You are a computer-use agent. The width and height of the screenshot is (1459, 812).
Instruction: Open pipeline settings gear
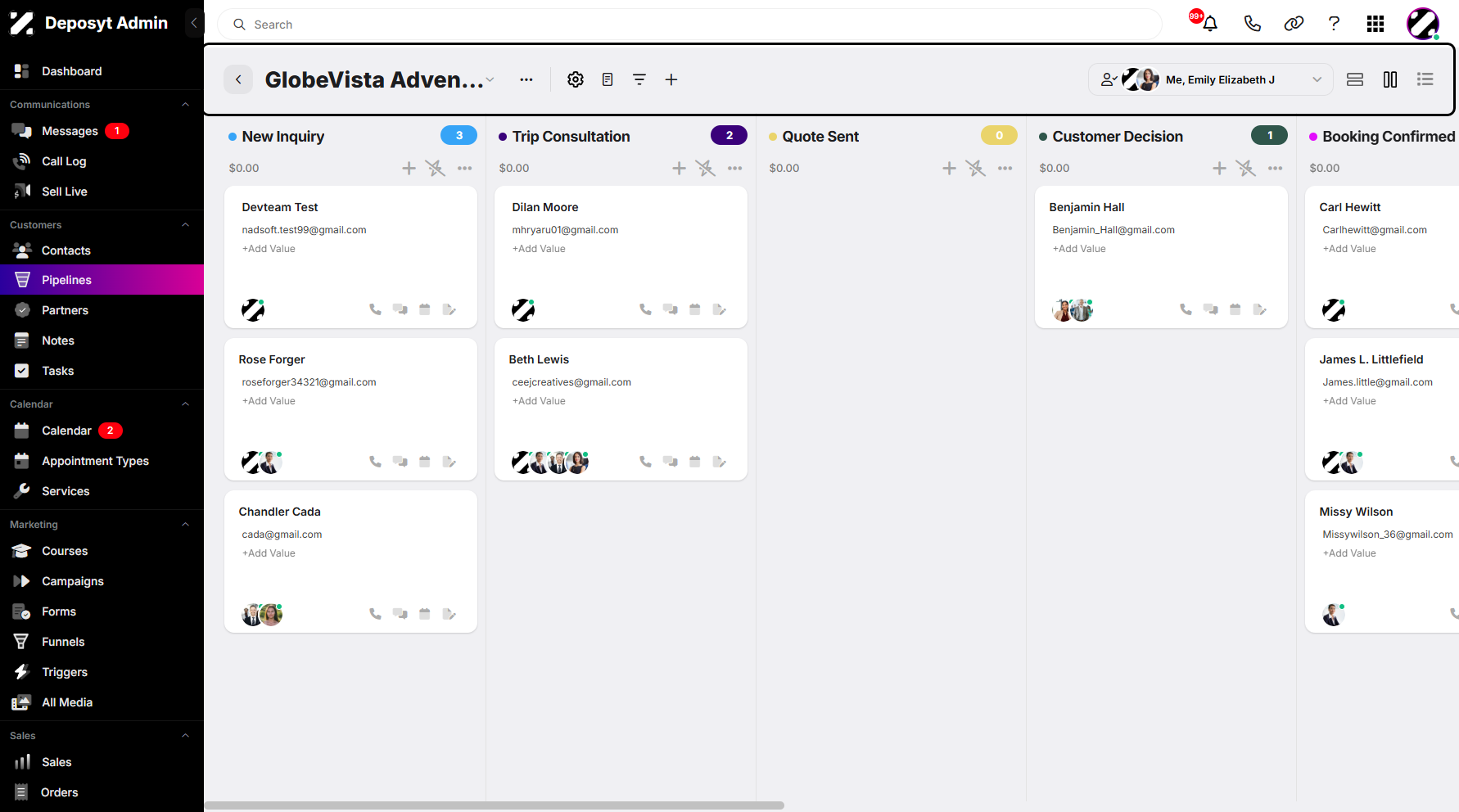coord(576,79)
